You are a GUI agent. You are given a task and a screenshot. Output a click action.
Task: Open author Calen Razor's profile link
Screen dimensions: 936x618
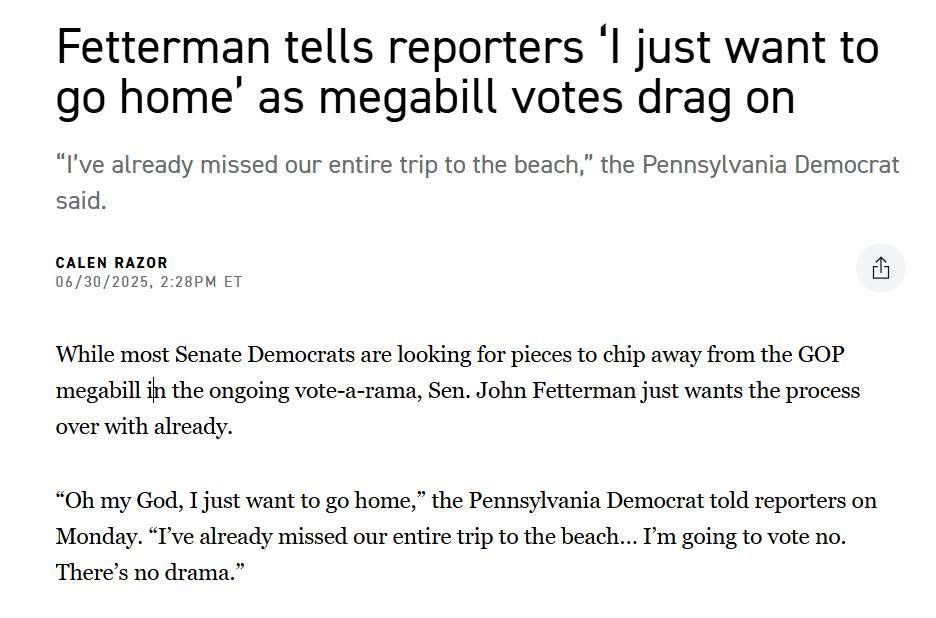click(x=112, y=263)
